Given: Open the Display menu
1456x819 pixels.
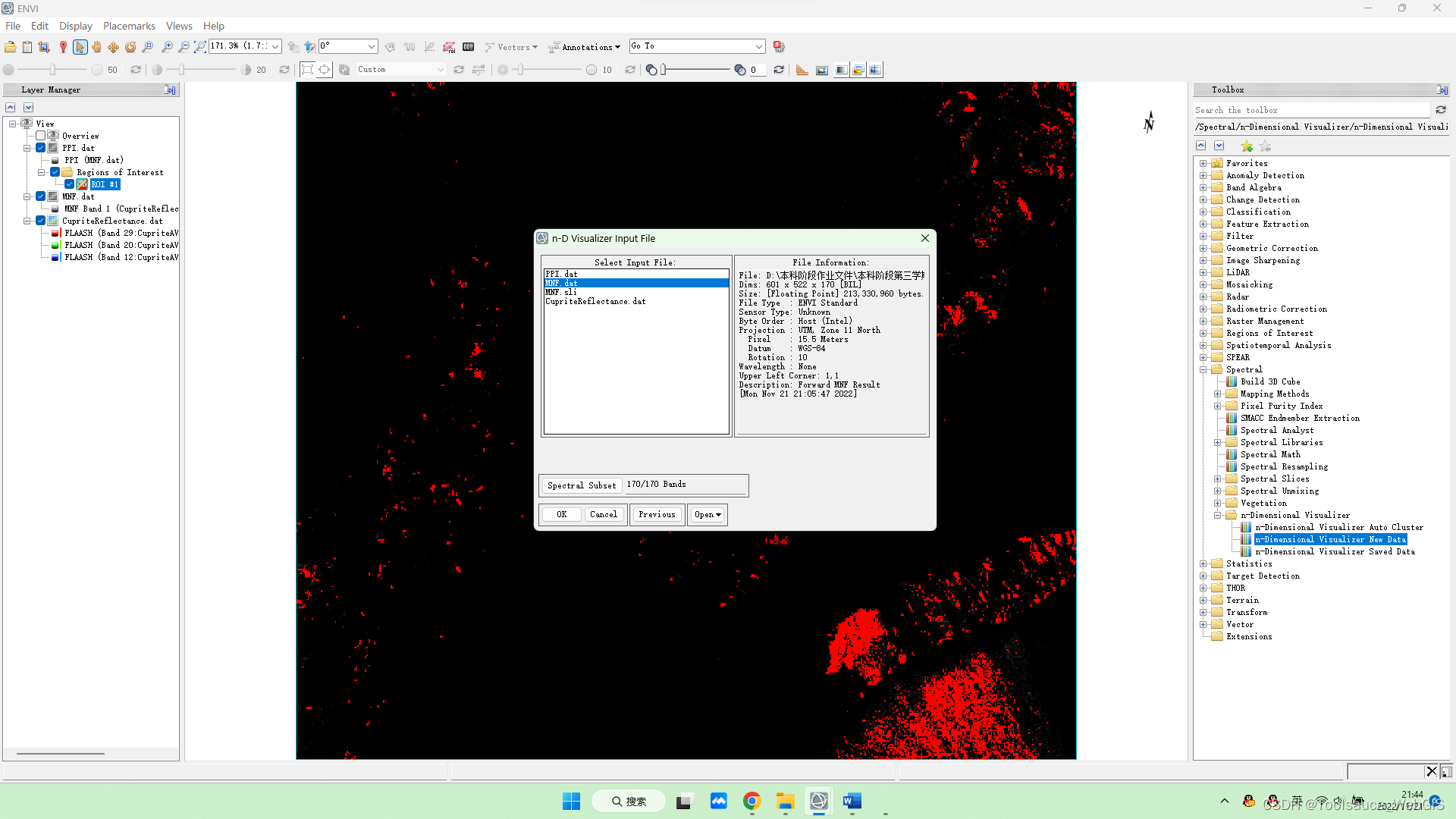Looking at the screenshot, I should (x=75, y=26).
